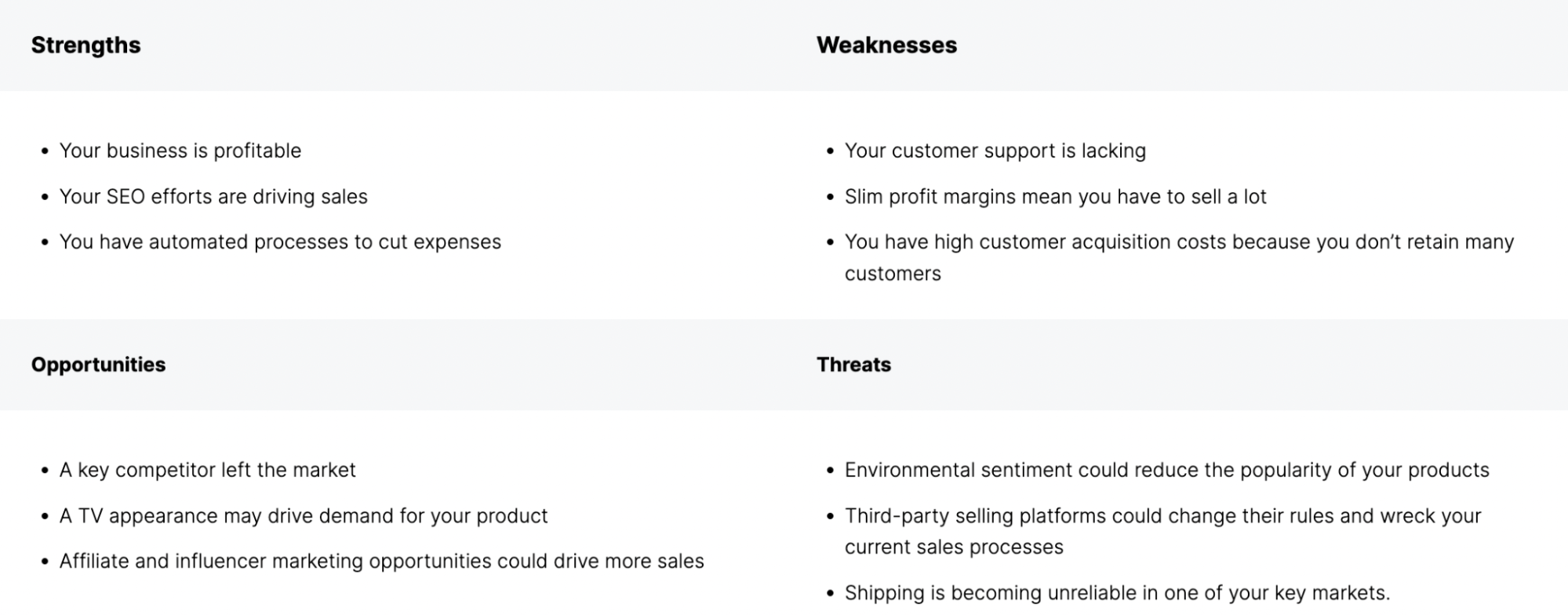Screen dimensions: 1568x615
Task: Click the 'Third-party selling platforms' bullet
Action: [1162, 531]
